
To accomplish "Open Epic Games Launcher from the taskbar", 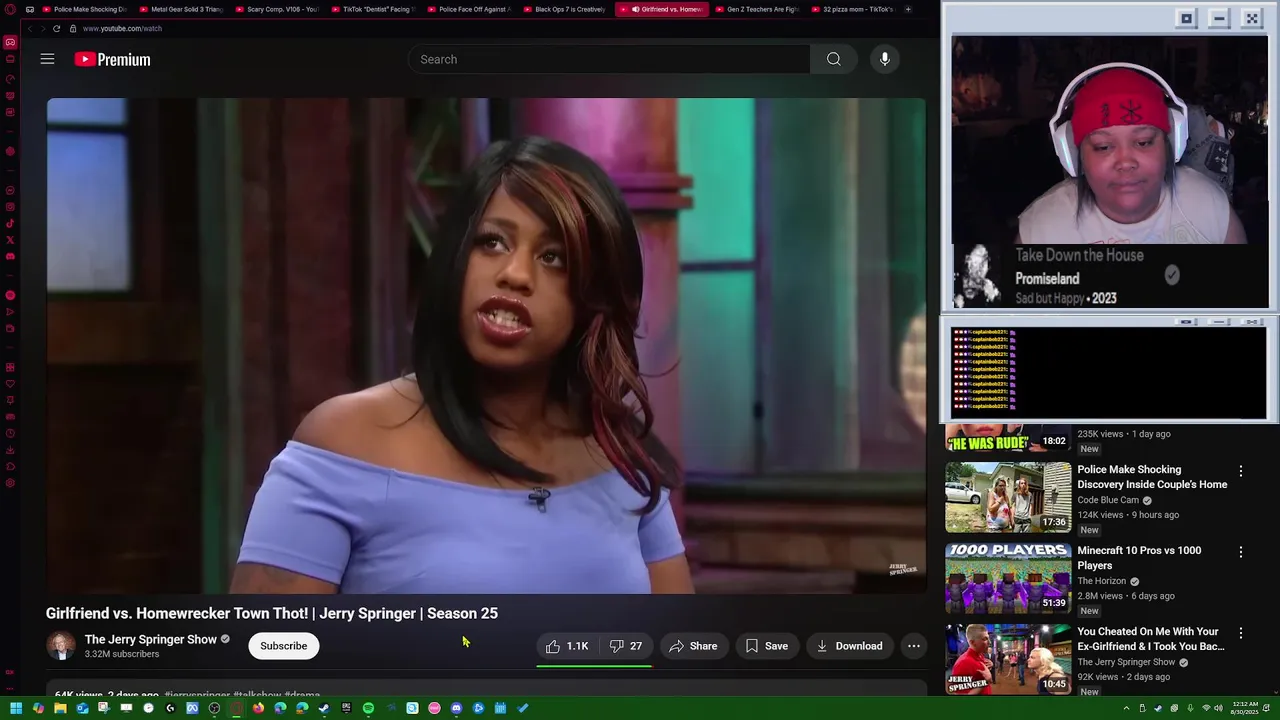I will click(x=346, y=708).
